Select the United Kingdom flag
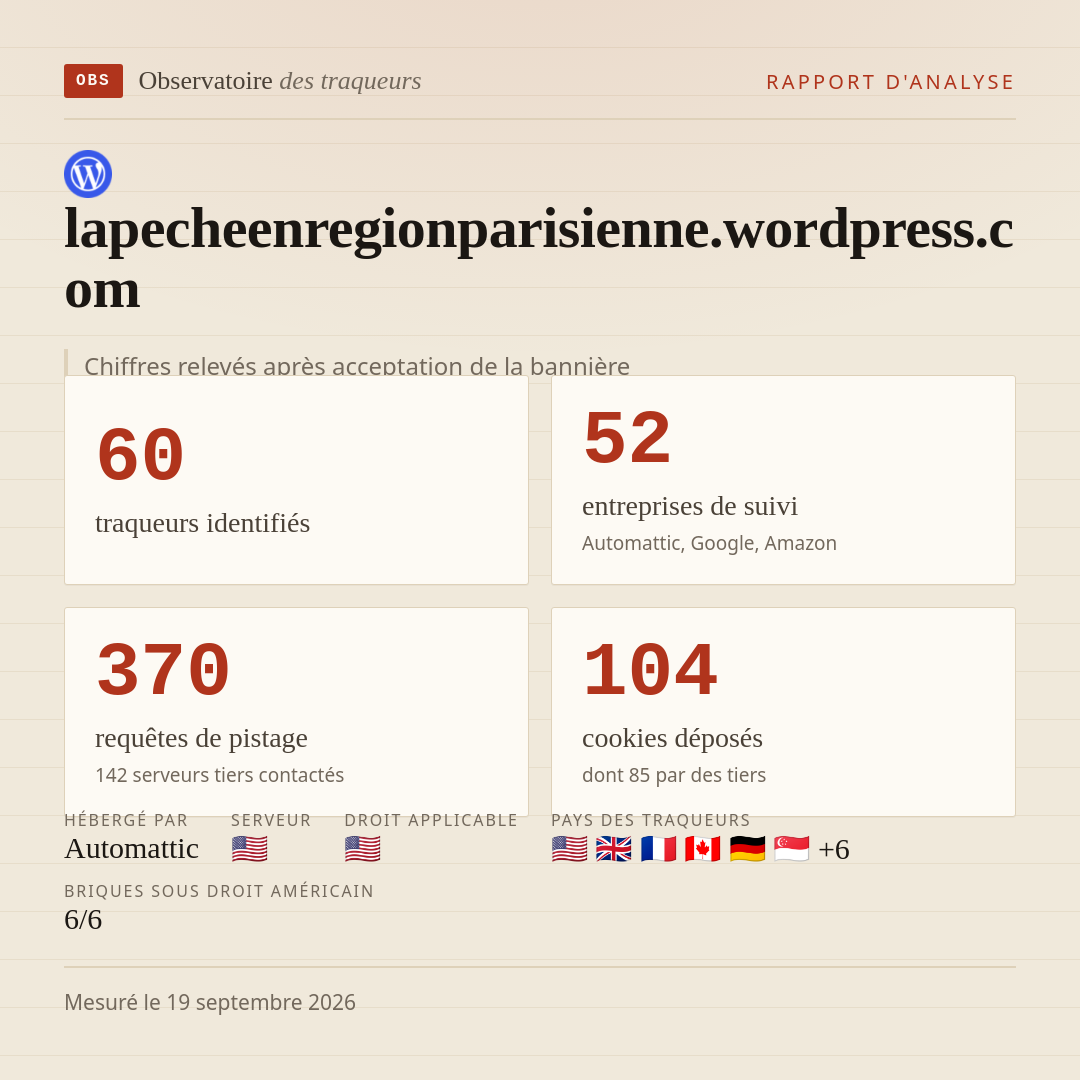The height and width of the screenshot is (1080, 1080). click(x=614, y=849)
